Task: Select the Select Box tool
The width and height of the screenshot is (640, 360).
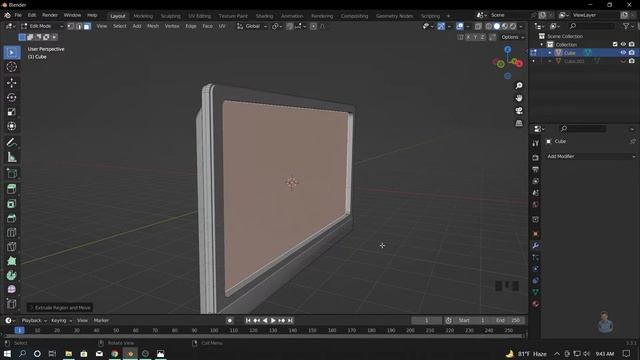Action: point(11,53)
